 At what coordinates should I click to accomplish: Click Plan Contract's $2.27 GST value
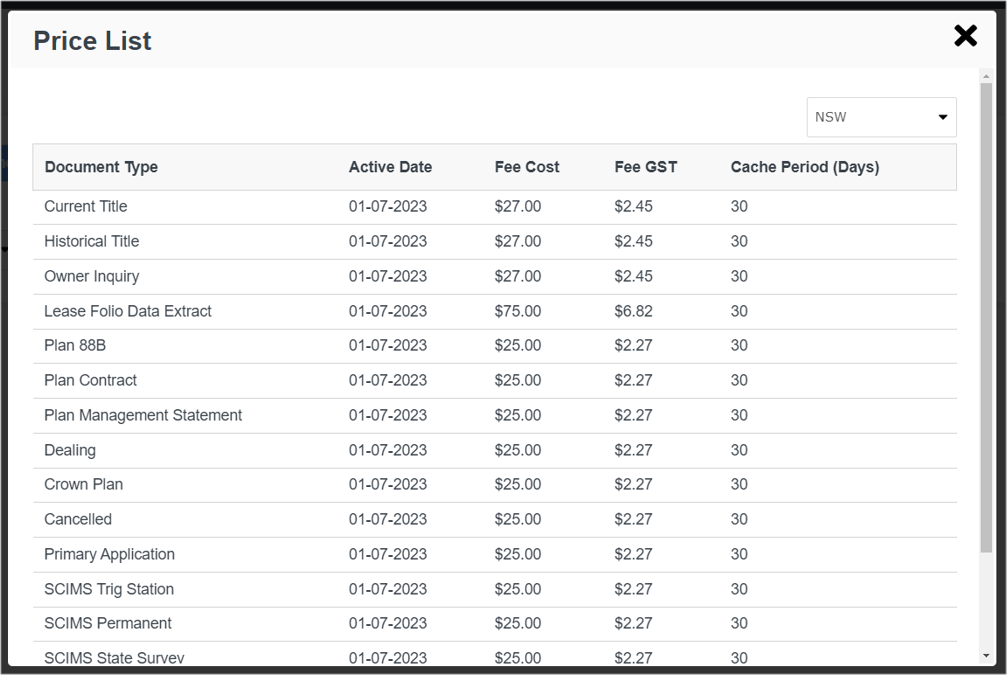click(633, 380)
